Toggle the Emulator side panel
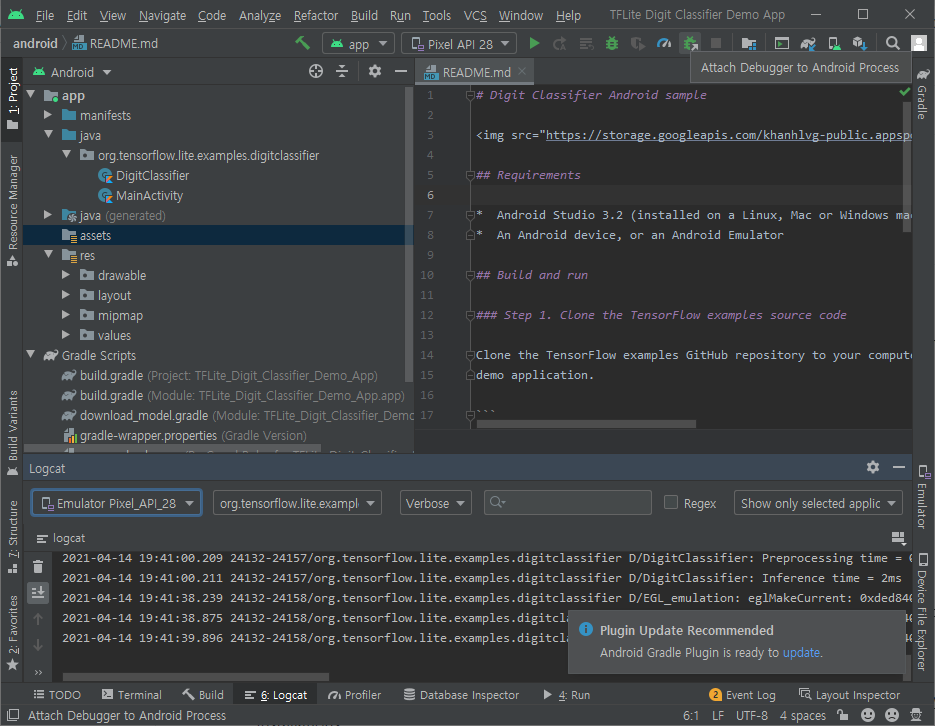 (923, 497)
